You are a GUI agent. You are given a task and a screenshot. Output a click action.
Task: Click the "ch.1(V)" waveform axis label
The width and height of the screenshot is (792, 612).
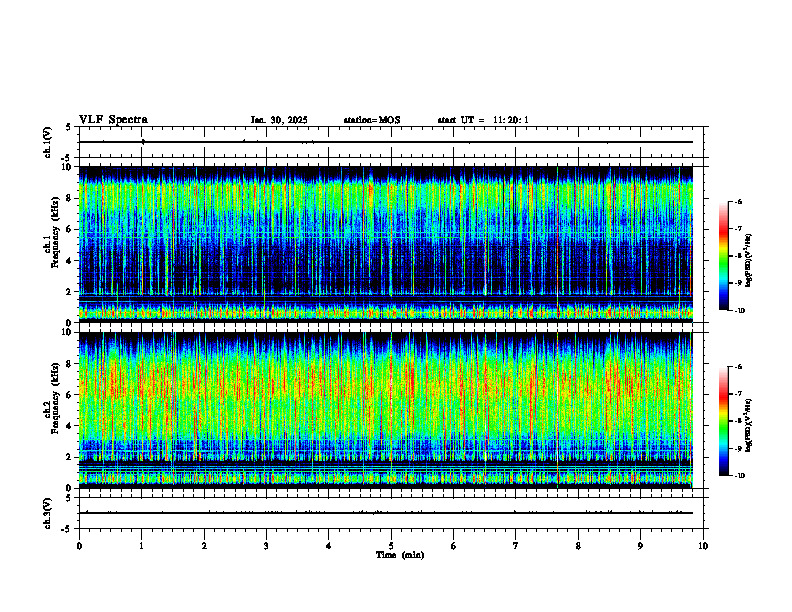(x=48, y=142)
